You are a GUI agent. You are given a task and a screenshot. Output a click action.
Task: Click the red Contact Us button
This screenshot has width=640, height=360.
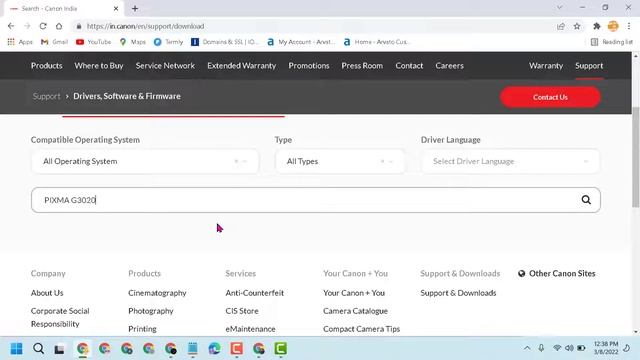[550, 97]
